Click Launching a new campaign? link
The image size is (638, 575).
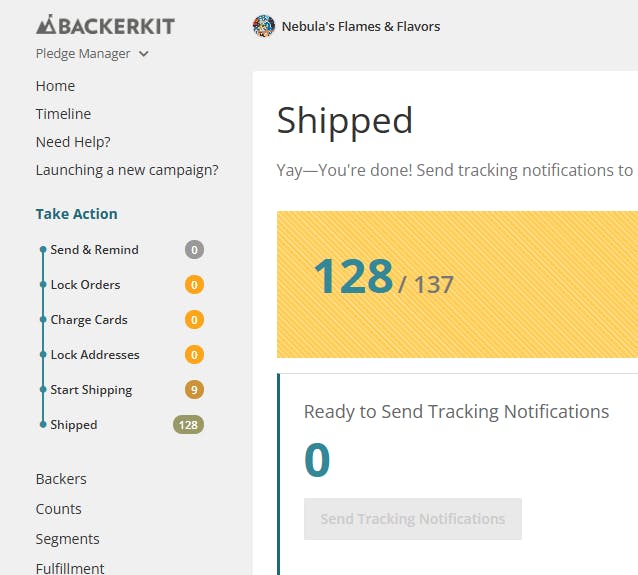(x=127, y=170)
